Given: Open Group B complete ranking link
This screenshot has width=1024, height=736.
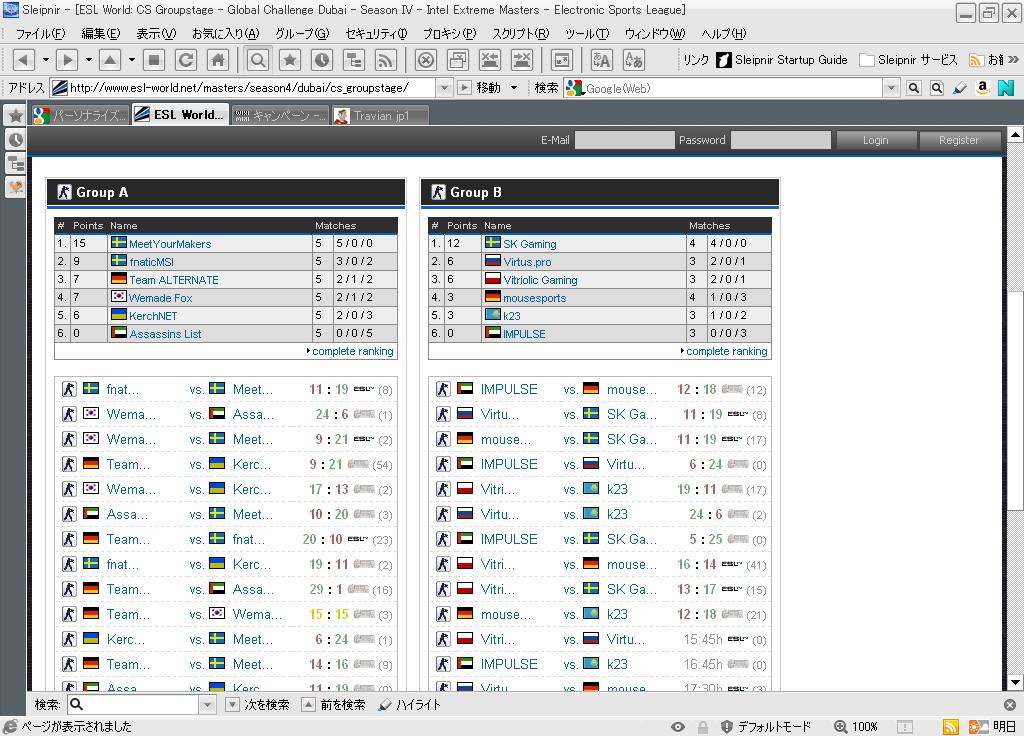Looking at the screenshot, I should [x=727, y=351].
